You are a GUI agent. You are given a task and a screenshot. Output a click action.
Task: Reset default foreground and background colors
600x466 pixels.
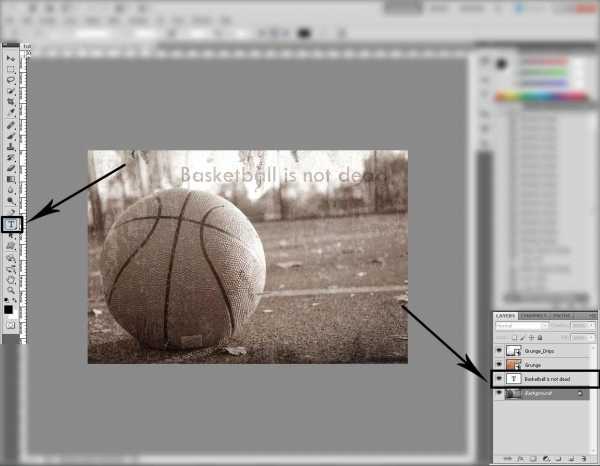pos(6,300)
